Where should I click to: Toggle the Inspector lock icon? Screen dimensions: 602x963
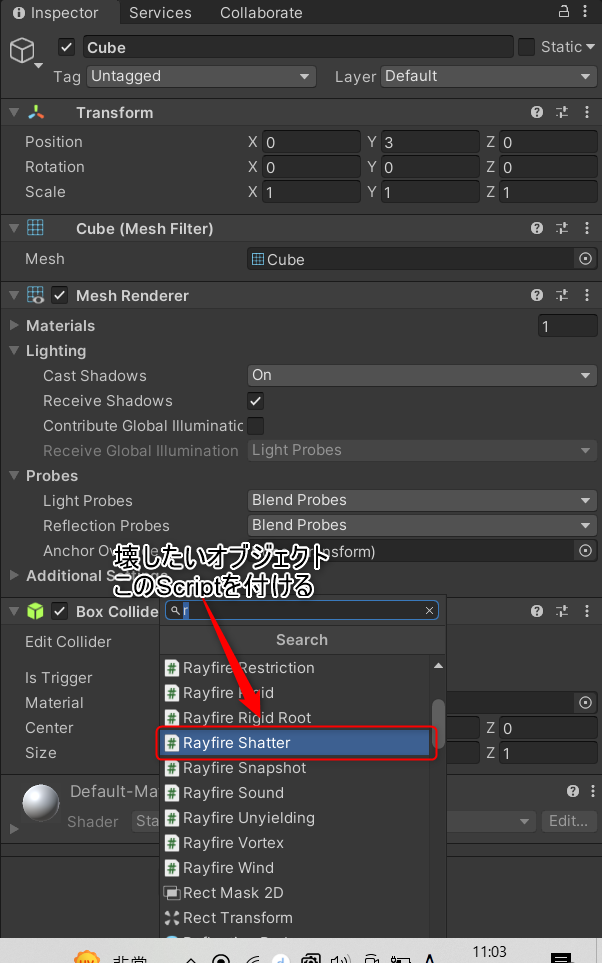pyautogui.click(x=563, y=11)
